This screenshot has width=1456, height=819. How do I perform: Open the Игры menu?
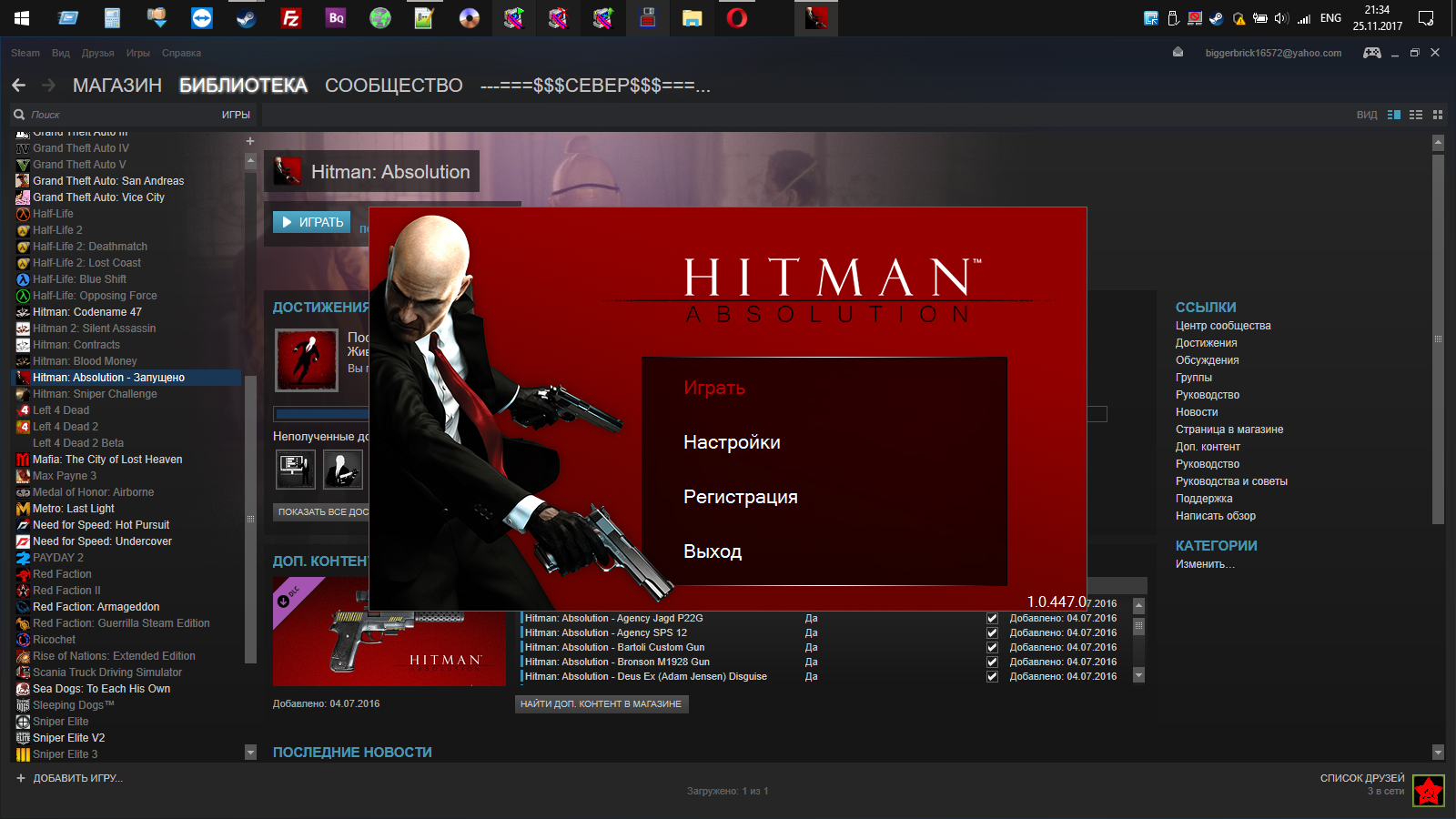point(138,53)
